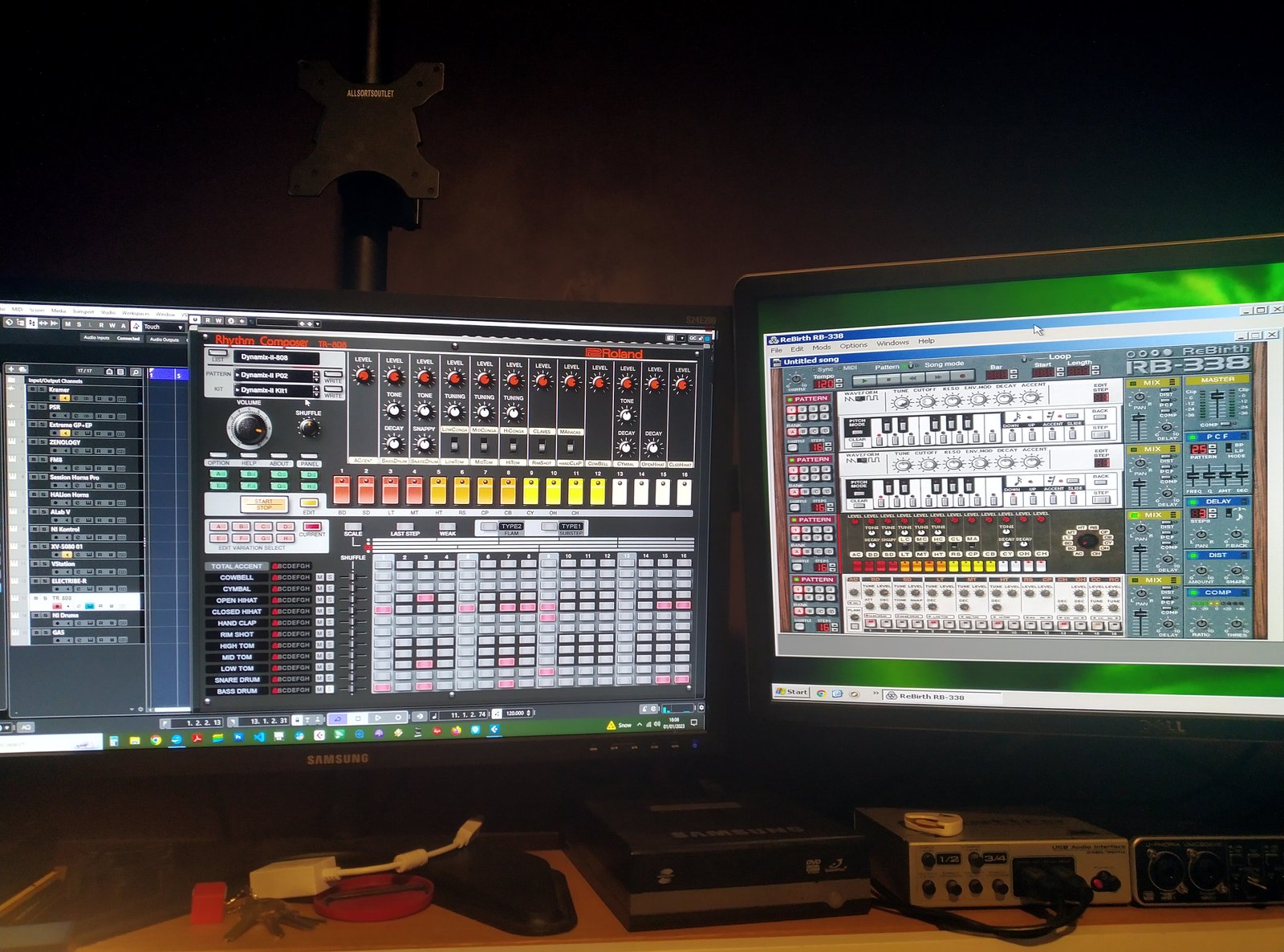Click the ReBirth transport record button

pos(962,377)
